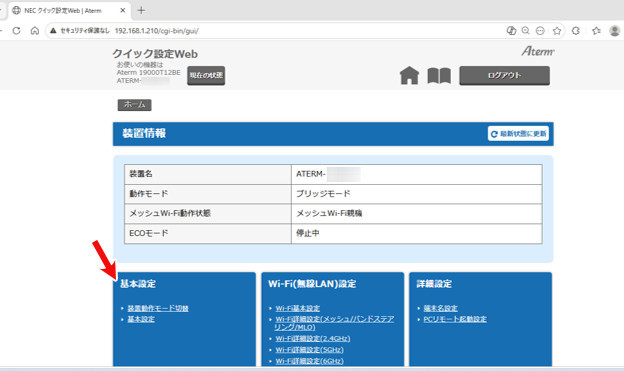This screenshot has height=371, width=624.
Task: Click the 現在の状態 button
Action: pos(206,76)
